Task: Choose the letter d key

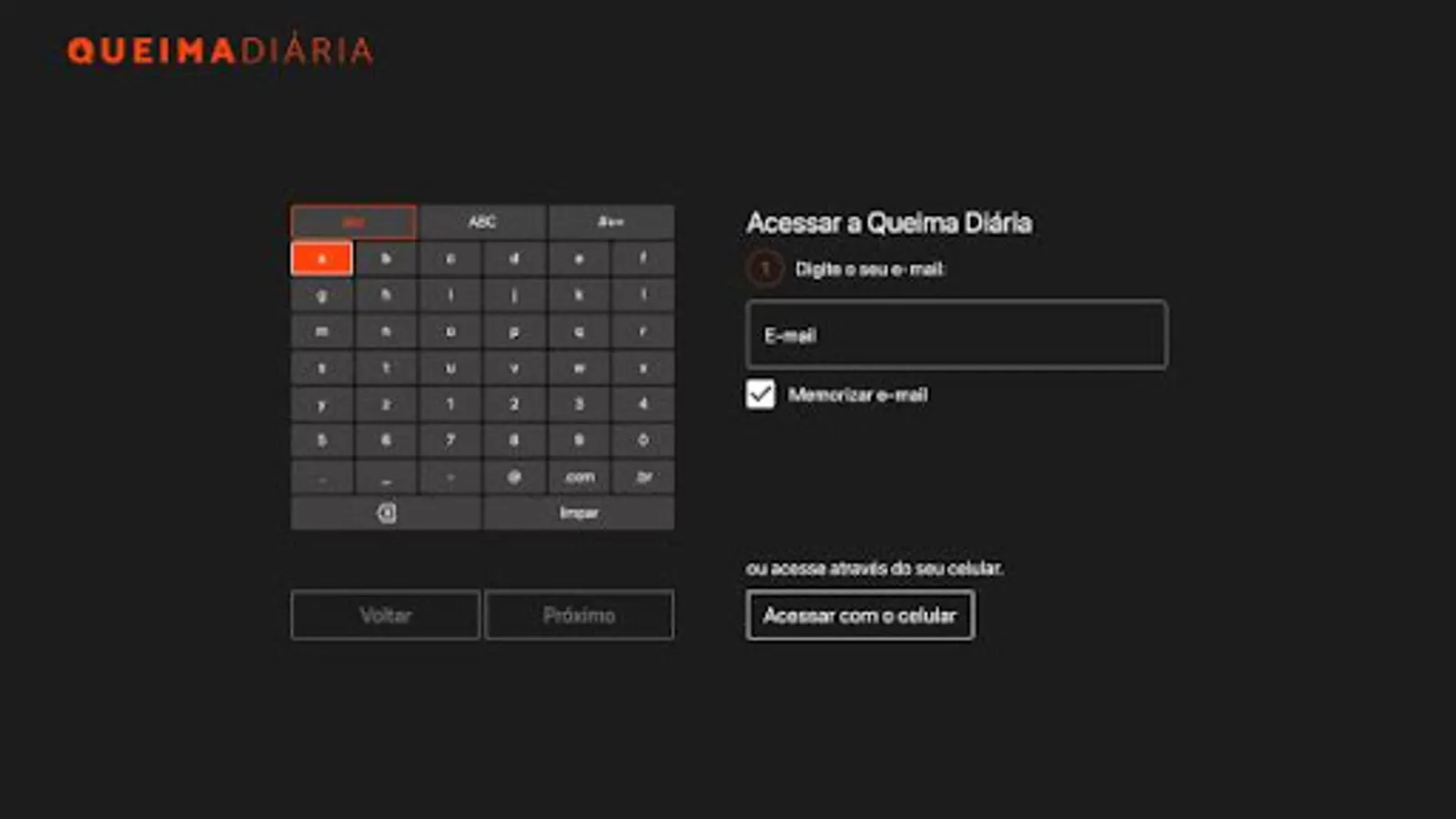Action: pyautogui.click(x=514, y=258)
